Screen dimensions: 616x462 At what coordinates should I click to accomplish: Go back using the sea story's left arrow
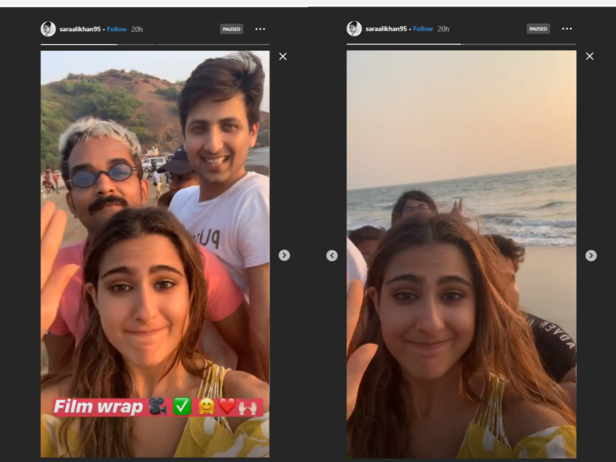click(332, 255)
